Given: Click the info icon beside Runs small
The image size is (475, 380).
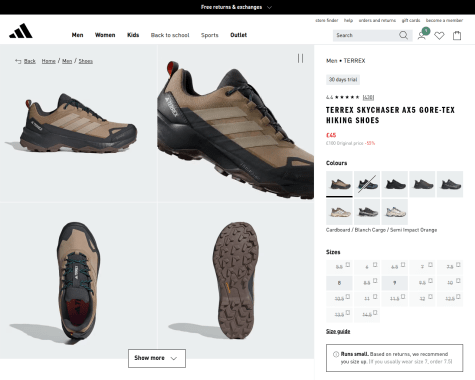Looking at the screenshot, I should [336, 354].
